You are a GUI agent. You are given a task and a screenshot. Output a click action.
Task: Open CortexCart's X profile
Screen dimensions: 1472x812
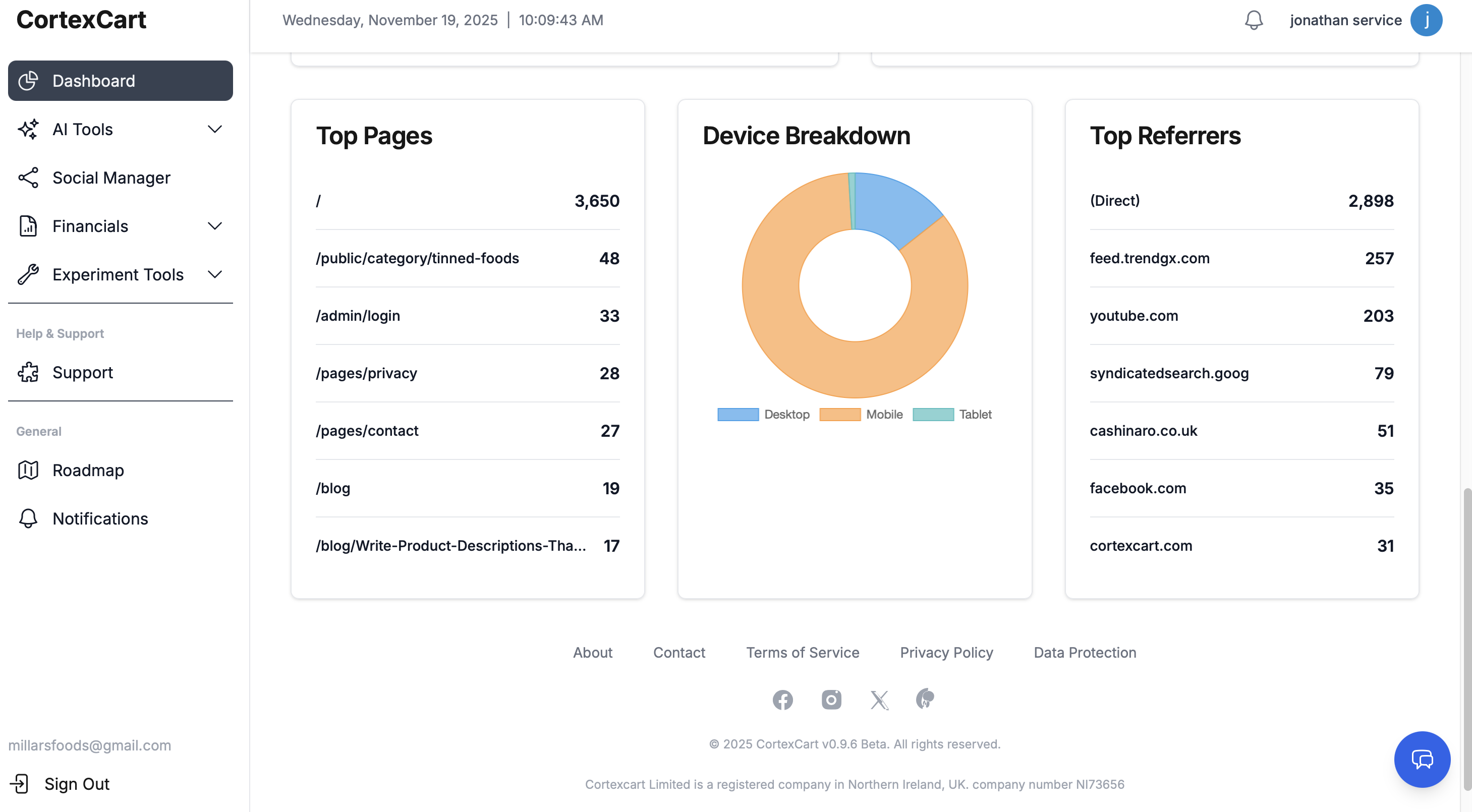[879, 700]
